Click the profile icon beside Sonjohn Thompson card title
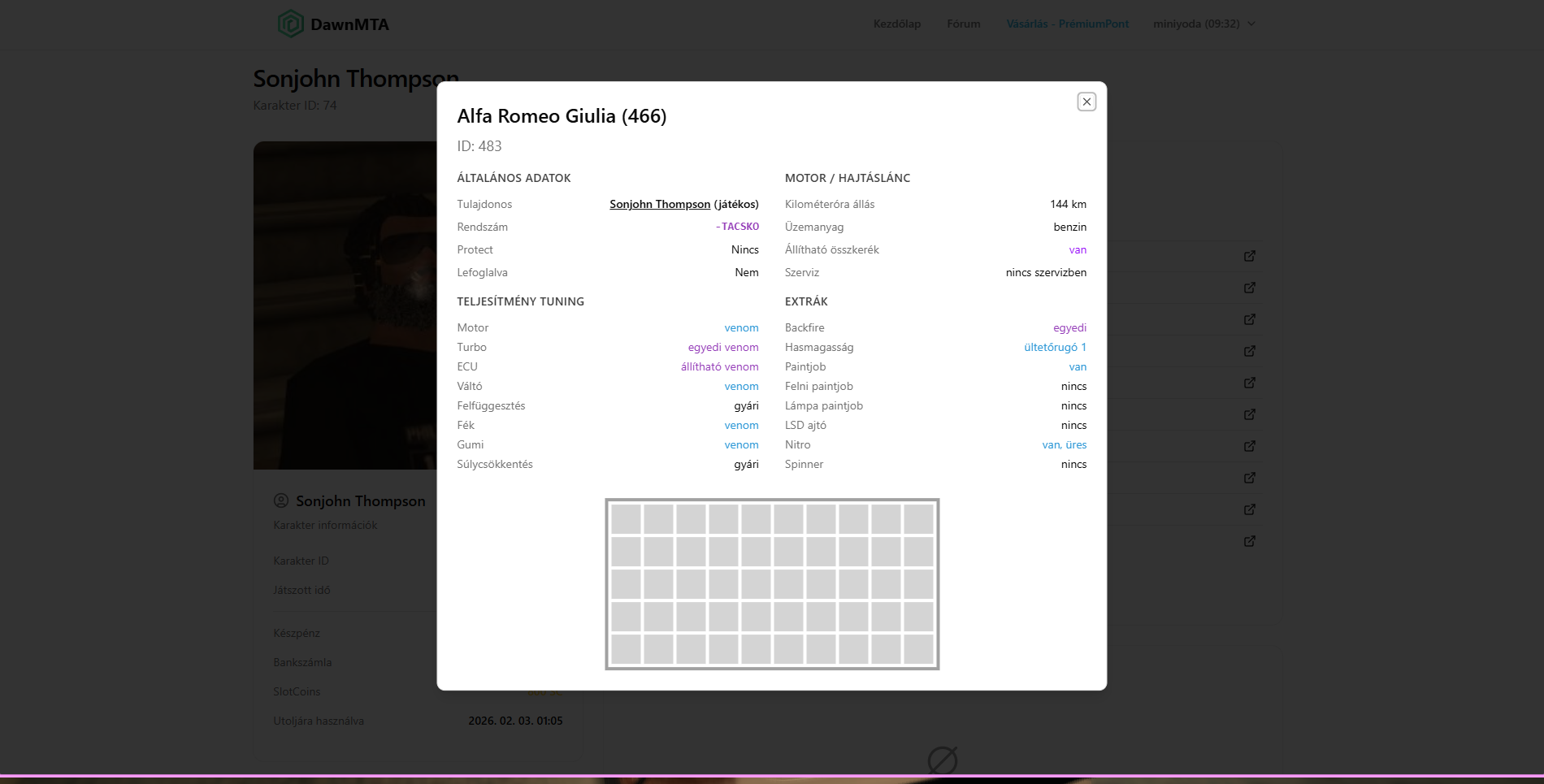 [281, 500]
